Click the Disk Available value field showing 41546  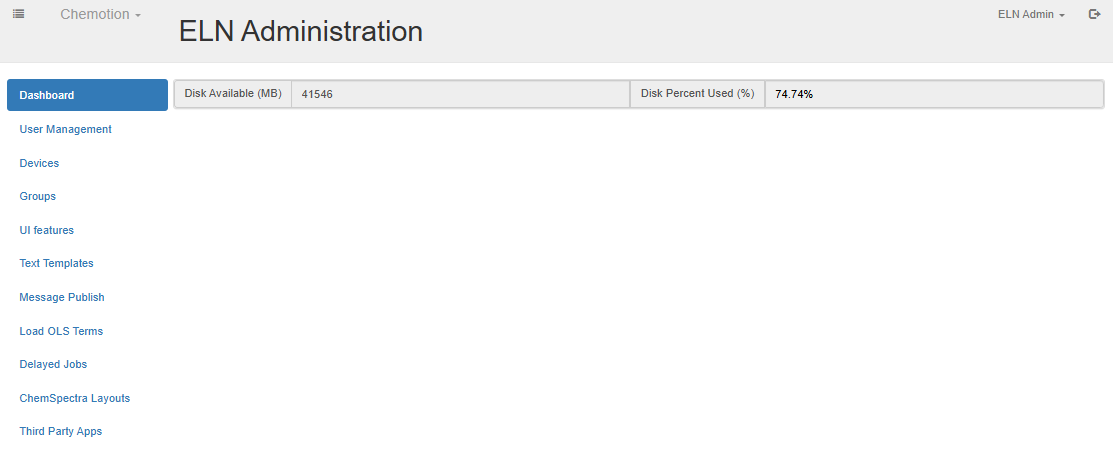tap(460, 94)
